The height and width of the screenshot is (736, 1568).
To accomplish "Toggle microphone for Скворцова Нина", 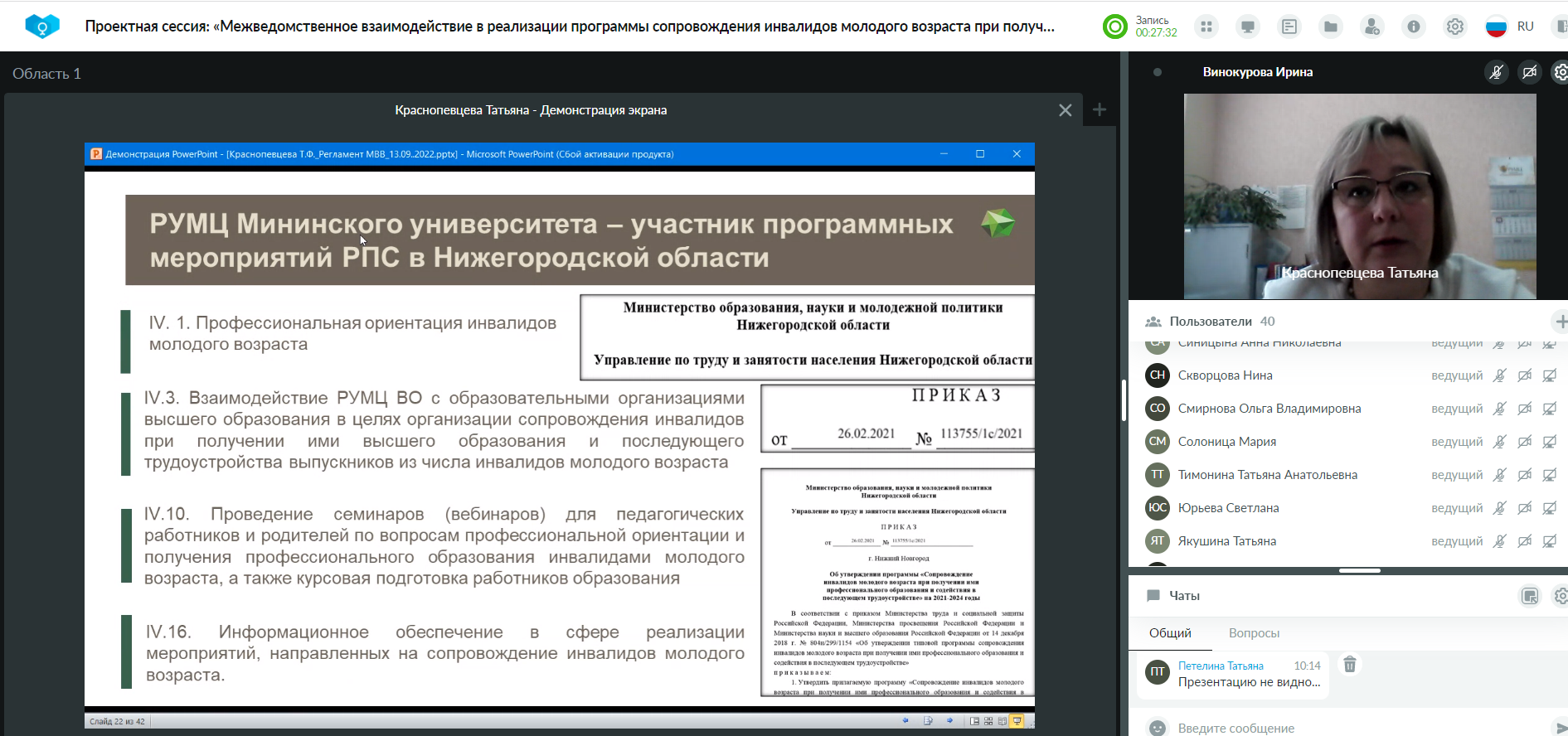I will pos(1499,375).
